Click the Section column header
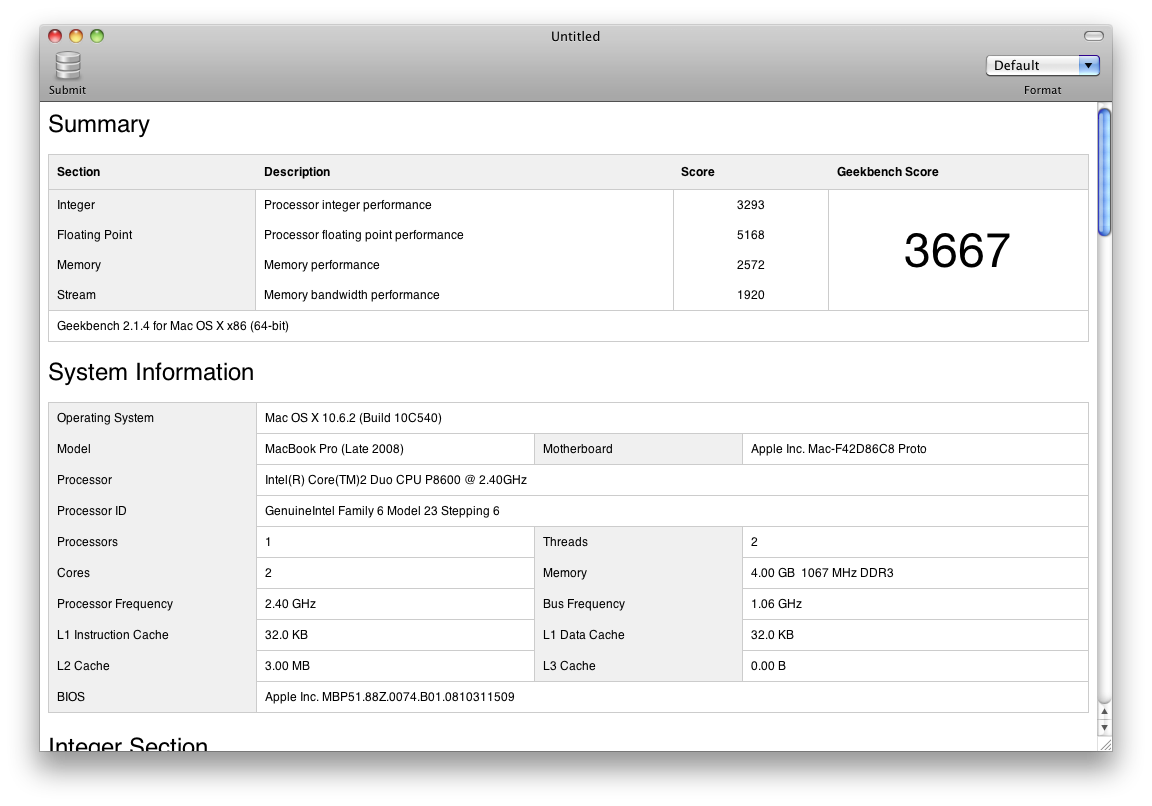Image resolution: width=1152 pixels, height=806 pixels. pyautogui.click(x=79, y=172)
